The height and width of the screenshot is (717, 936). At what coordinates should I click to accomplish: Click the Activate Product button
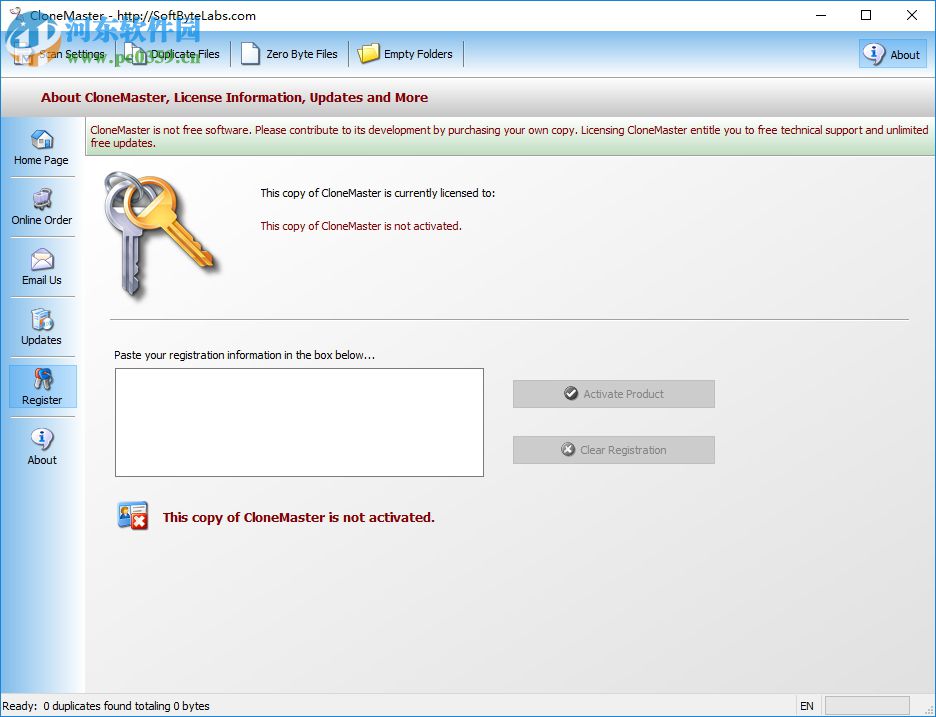coord(614,394)
